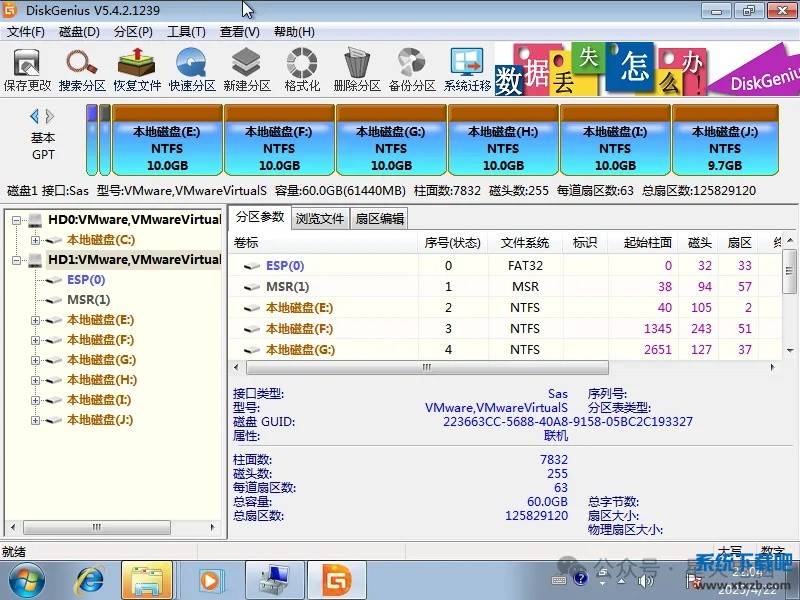Image resolution: width=800 pixels, height=600 pixels.
Task: Collapse the HD1:VMware disk tree node
Action: pyautogui.click(x=16, y=260)
